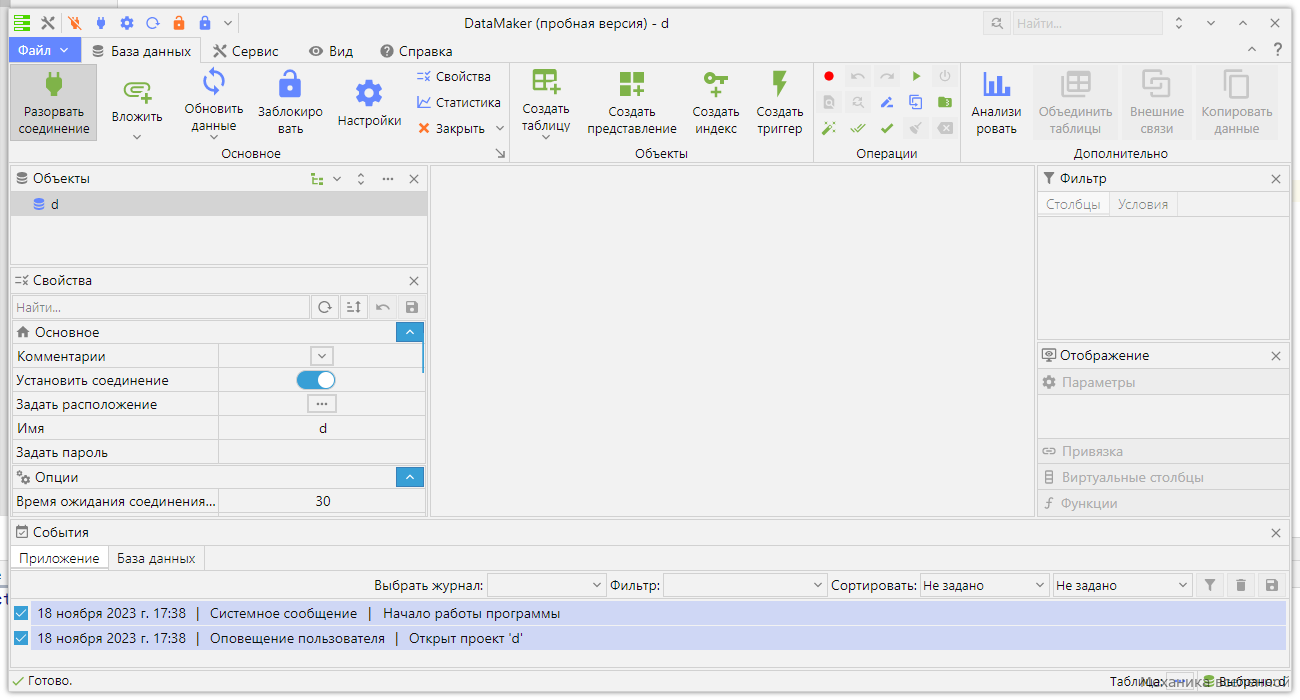Click the help question mark at ribbon right

[x=1277, y=50]
